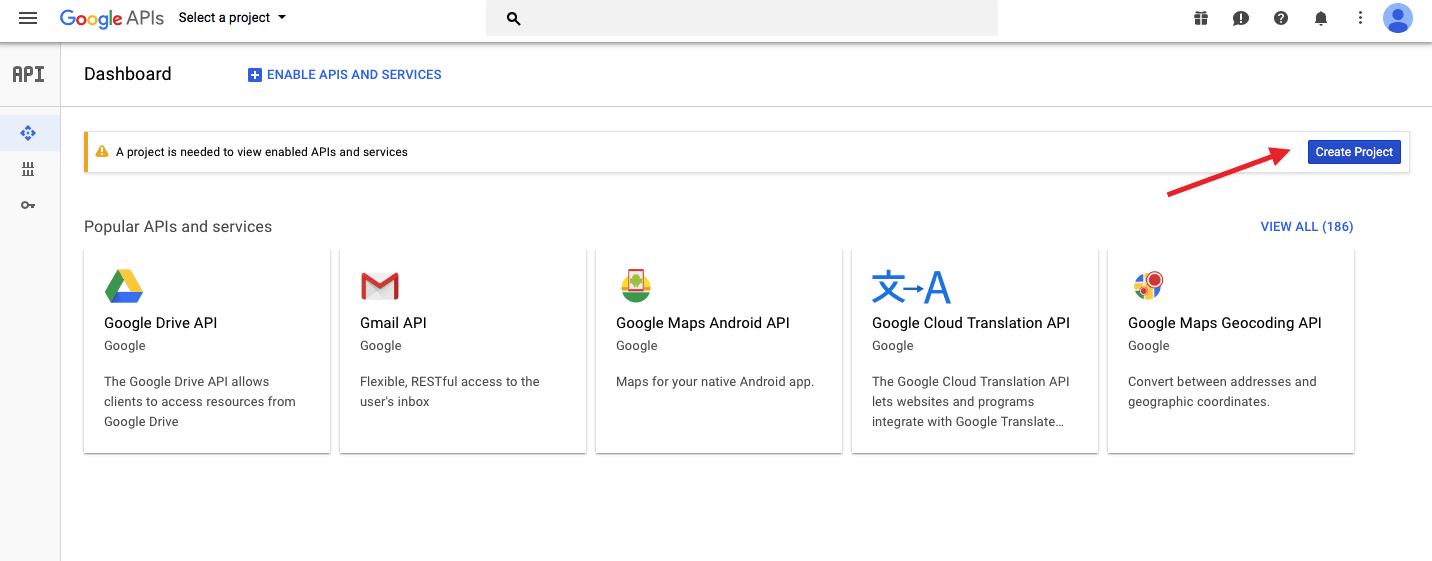Open the help question mark icon
This screenshot has width=1432, height=561.
click(1281, 18)
